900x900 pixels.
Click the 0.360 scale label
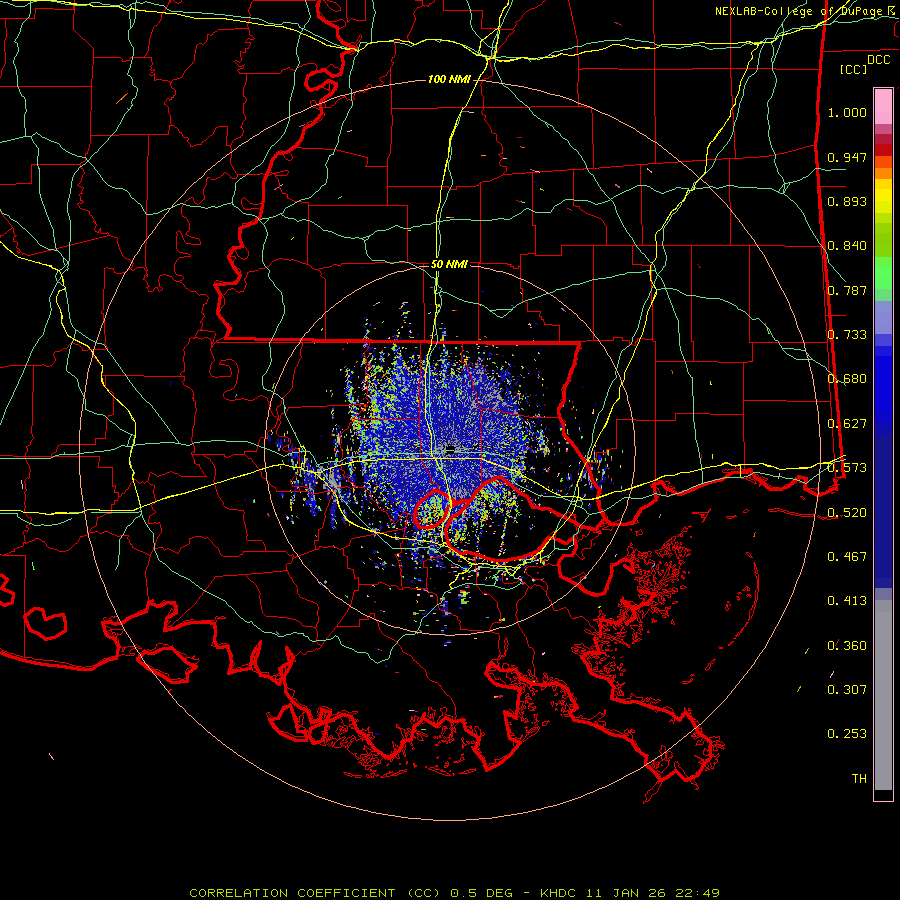click(x=847, y=646)
